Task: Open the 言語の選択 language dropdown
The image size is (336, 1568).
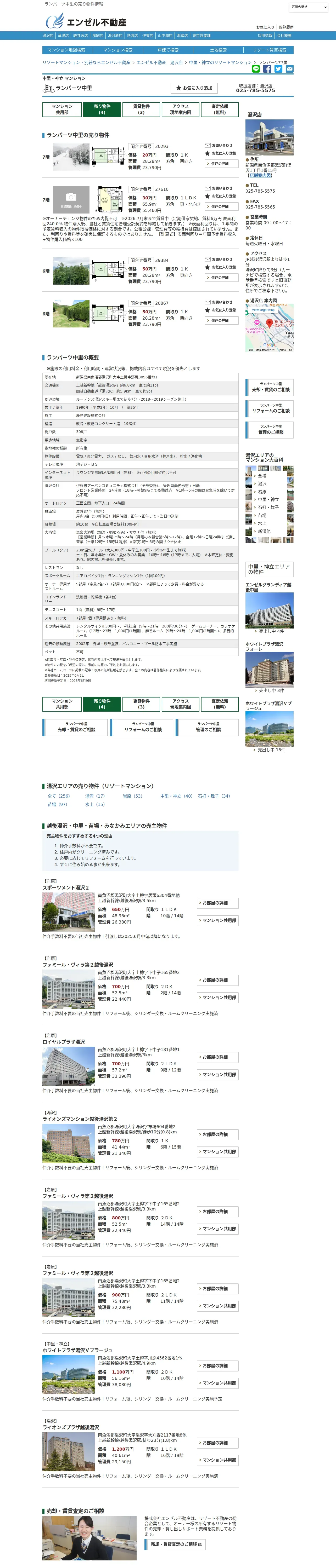Action: [309, 7]
